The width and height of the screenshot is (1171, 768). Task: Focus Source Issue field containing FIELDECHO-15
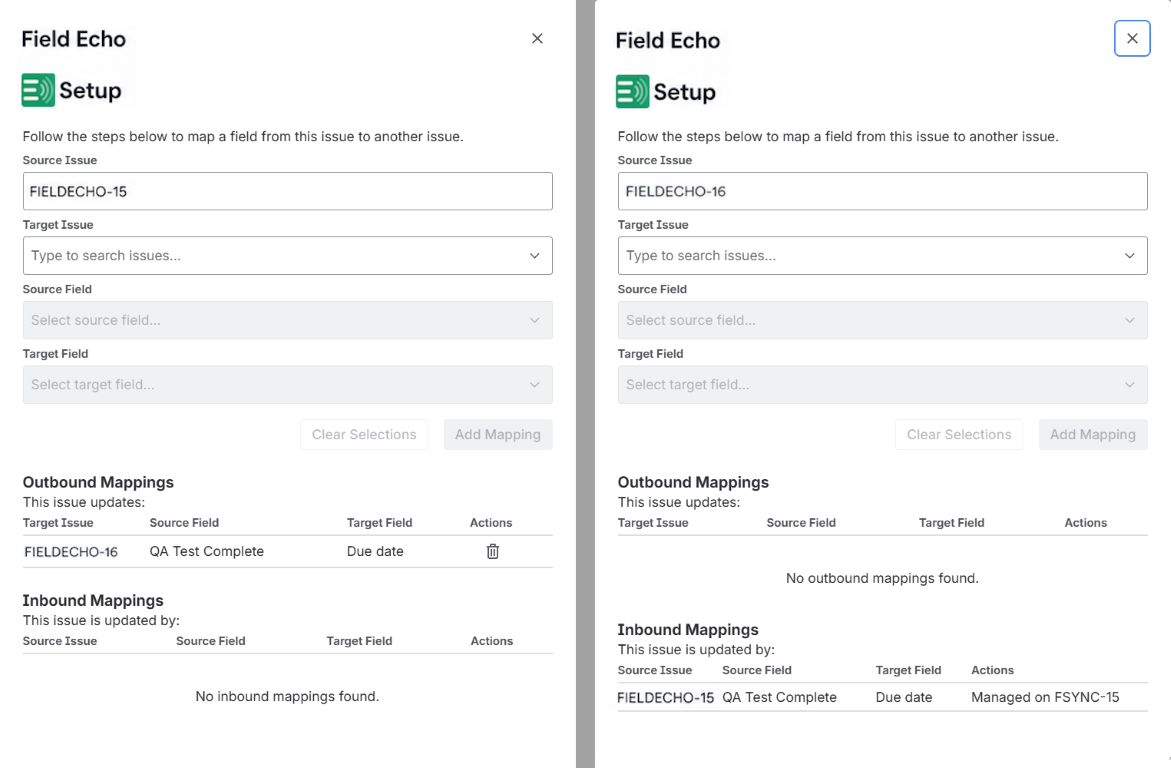pyautogui.click(x=288, y=191)
